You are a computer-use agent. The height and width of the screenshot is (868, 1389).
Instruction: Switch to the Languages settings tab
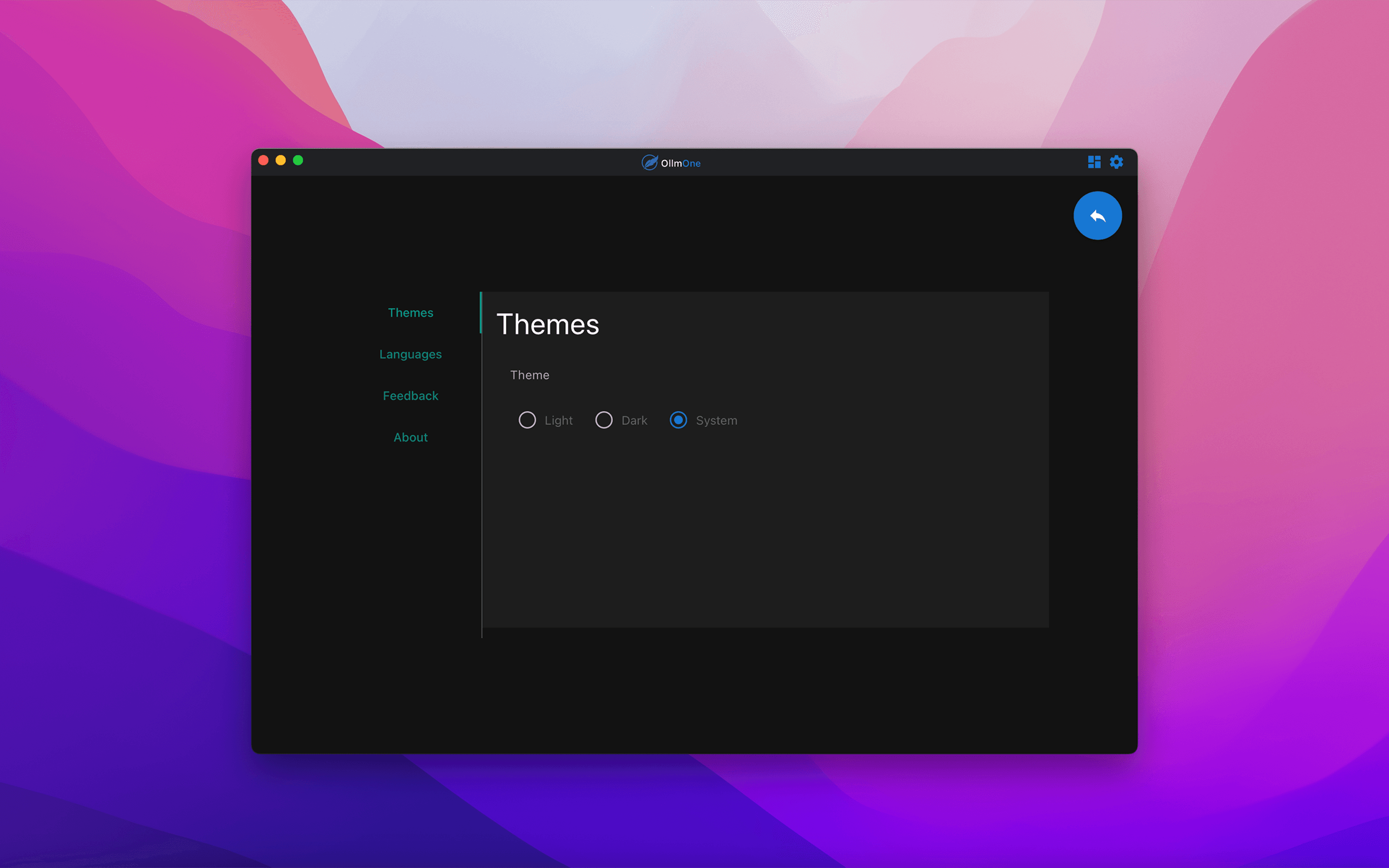[410, 354]
